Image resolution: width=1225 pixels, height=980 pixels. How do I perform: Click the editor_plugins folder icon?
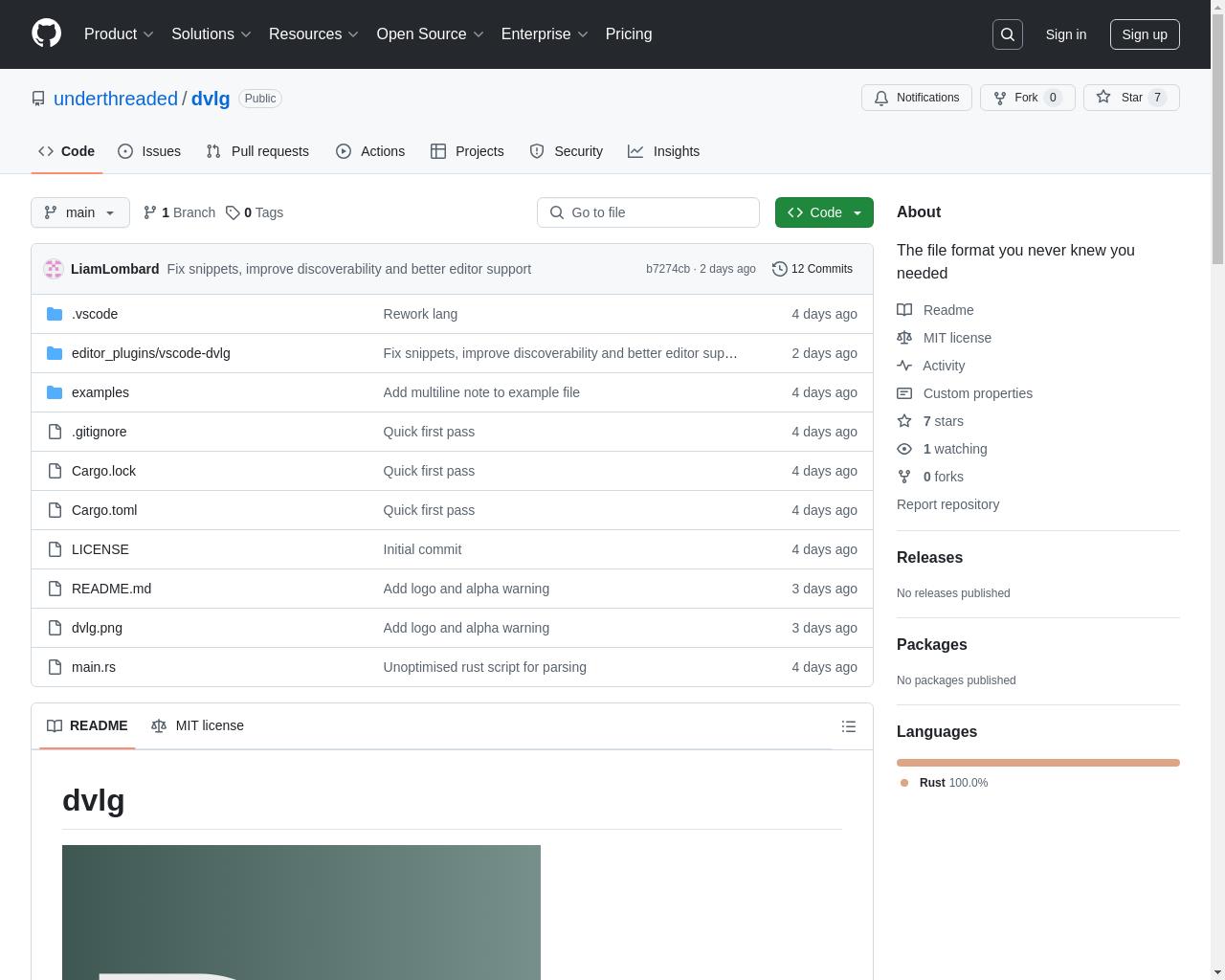(55, 353)
